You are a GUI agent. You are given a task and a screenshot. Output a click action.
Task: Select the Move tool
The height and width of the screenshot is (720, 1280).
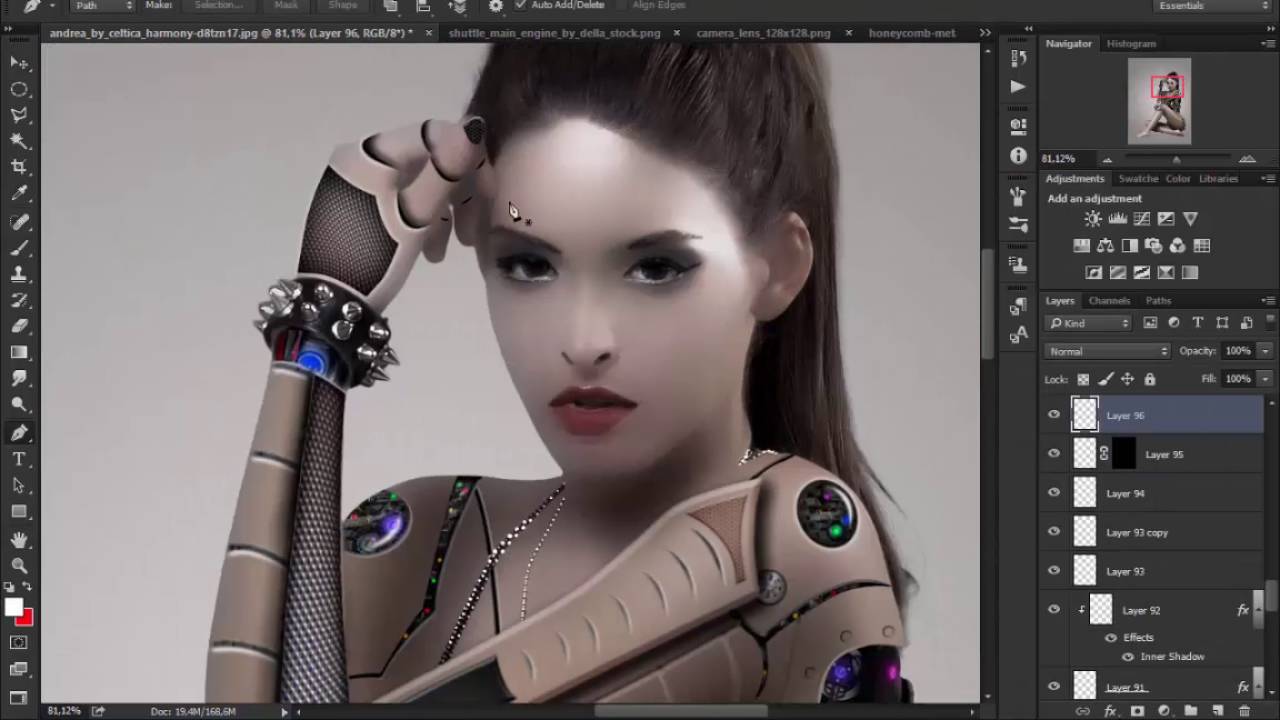19,63
